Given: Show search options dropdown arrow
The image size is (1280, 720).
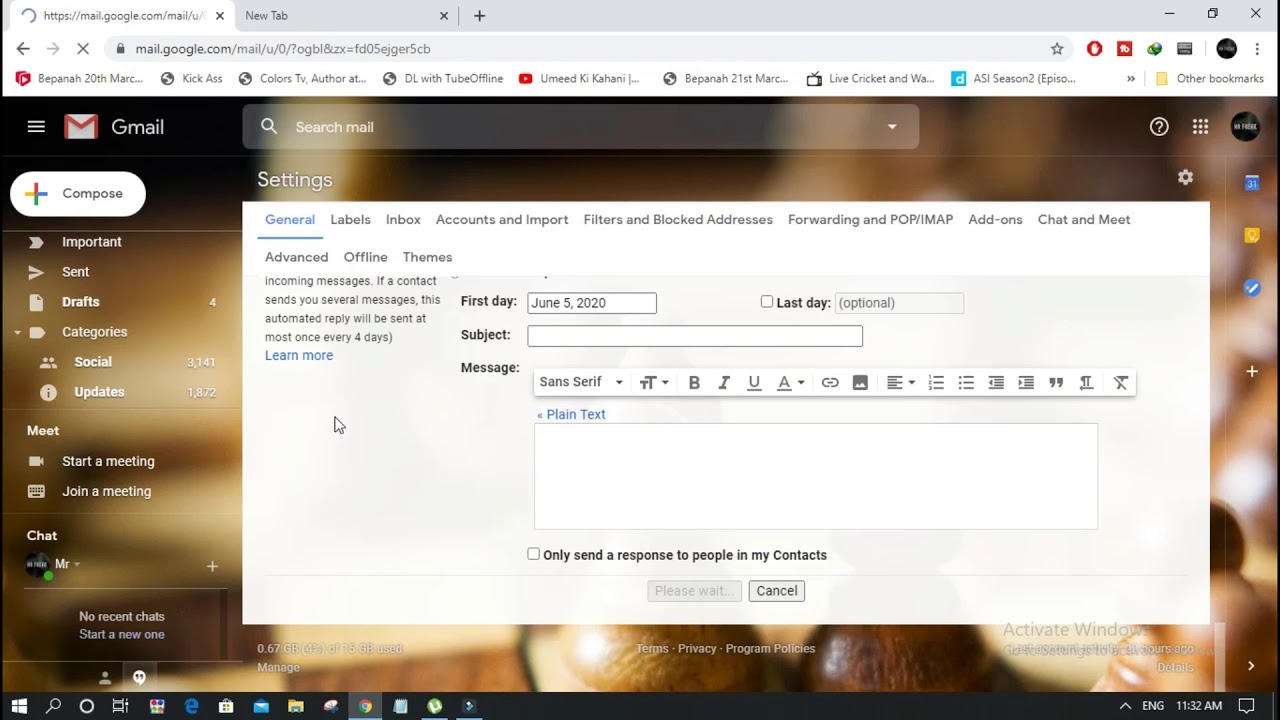Looking at the screenshot, I should coord(892,127).
